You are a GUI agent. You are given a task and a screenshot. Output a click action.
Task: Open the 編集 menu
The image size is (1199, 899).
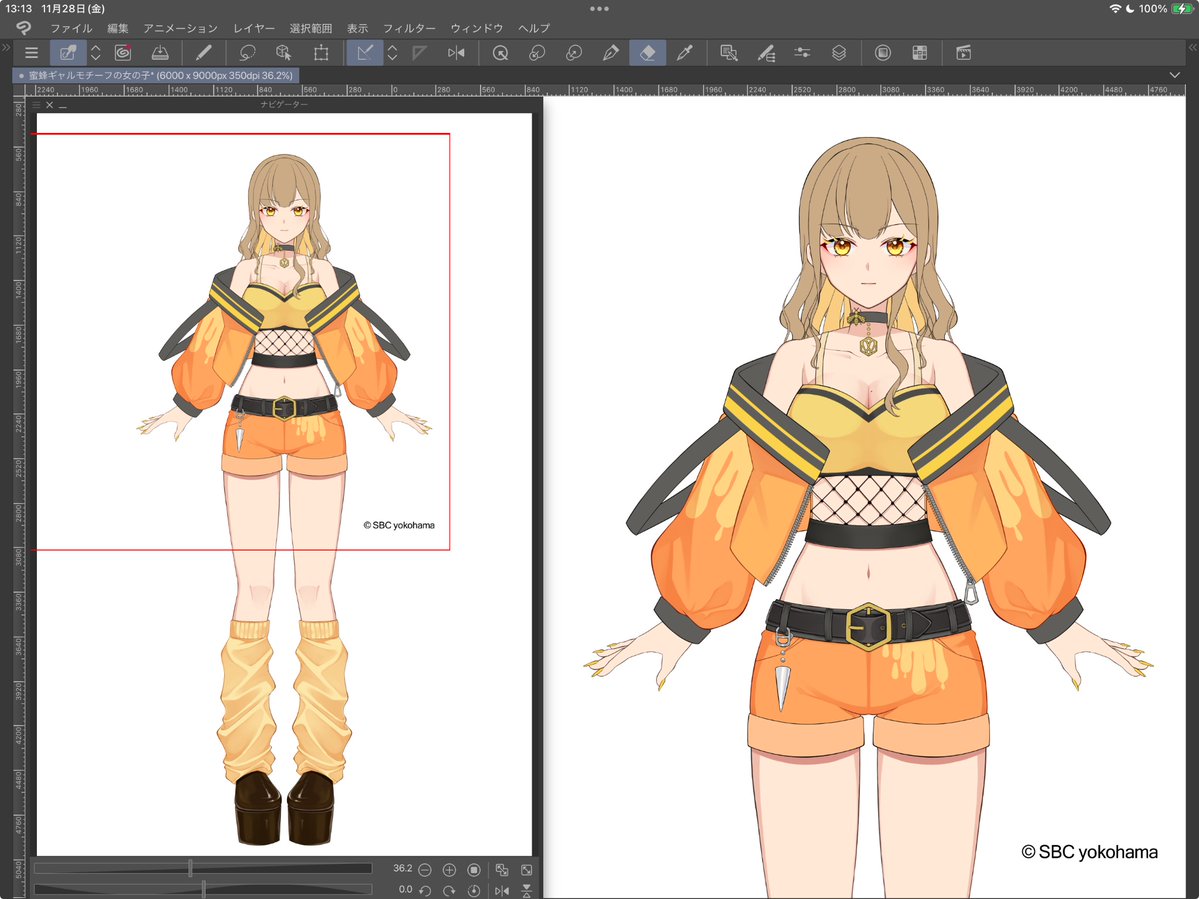[118, 28]
